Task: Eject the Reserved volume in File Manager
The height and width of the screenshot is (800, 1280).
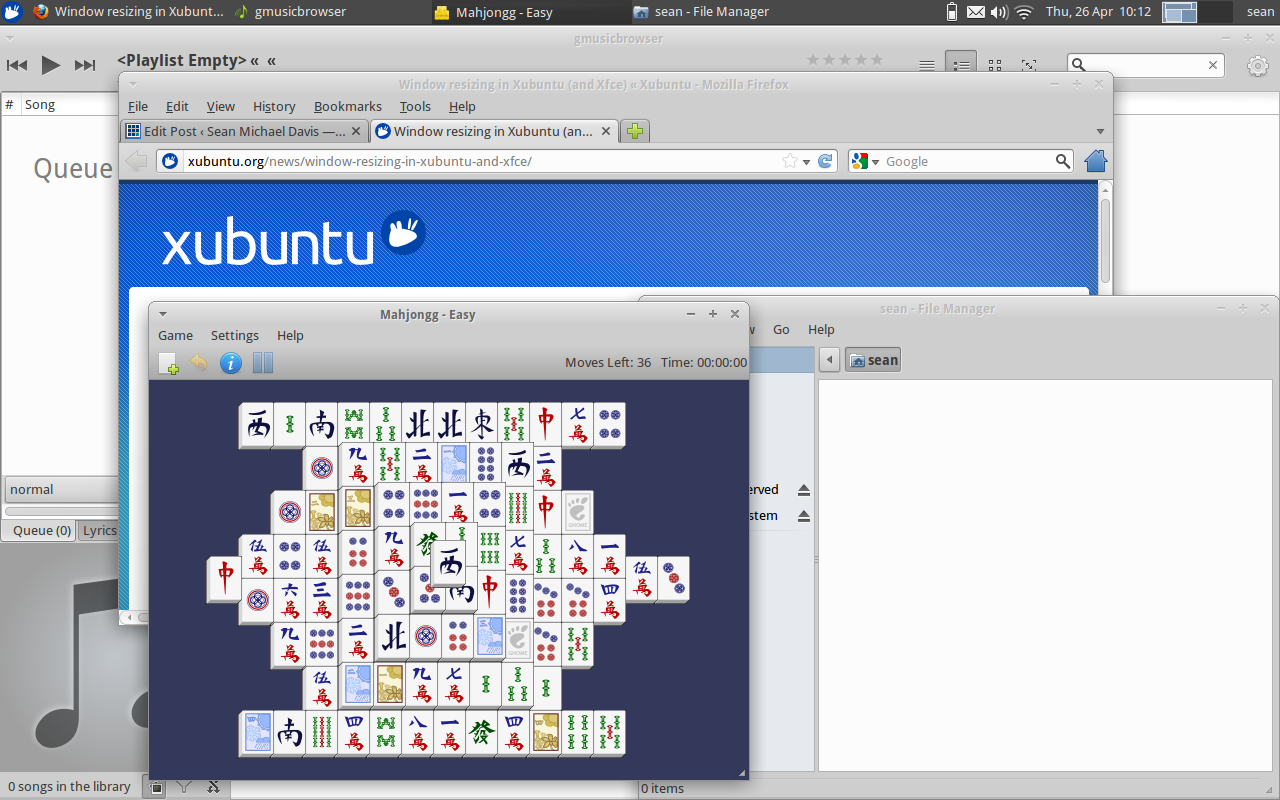Action: 803,489
